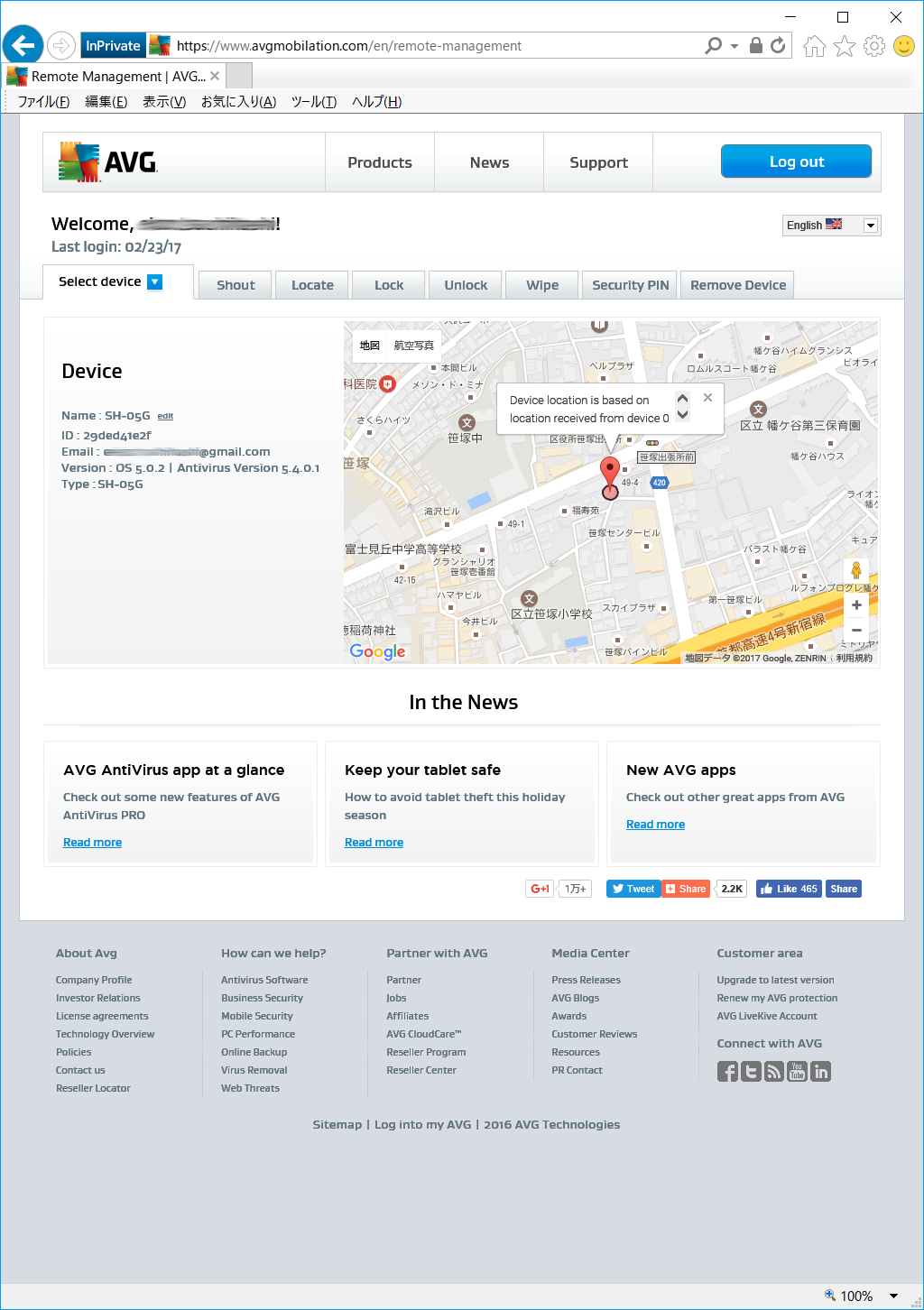The width and height of the screenshot is (924, 1310).
Task: Open AVG Facebook page icon
Action: click(727, 1071)
